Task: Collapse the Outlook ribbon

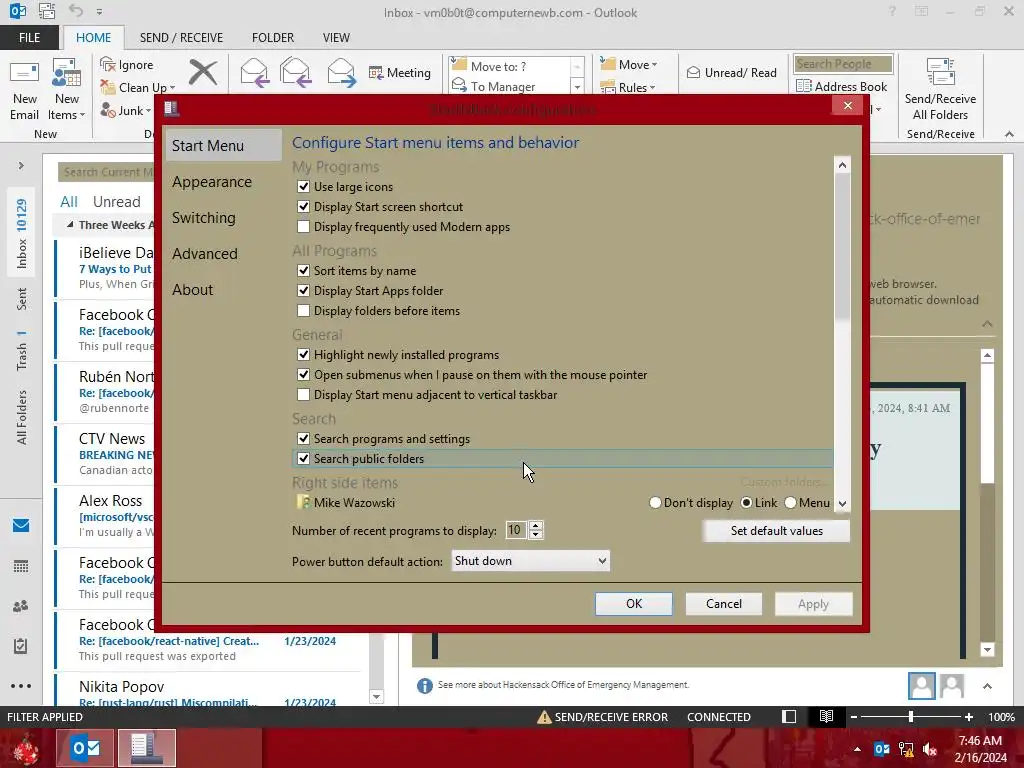Action: (1009, 134)
